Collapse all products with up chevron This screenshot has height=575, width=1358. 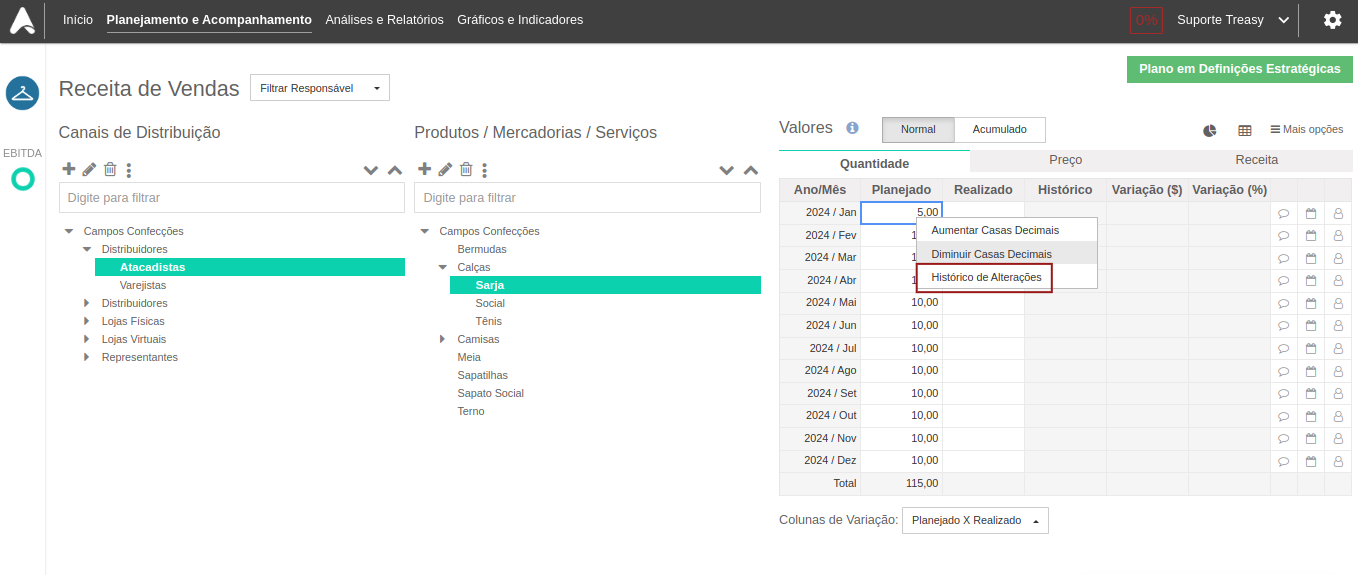pos(751,171)
